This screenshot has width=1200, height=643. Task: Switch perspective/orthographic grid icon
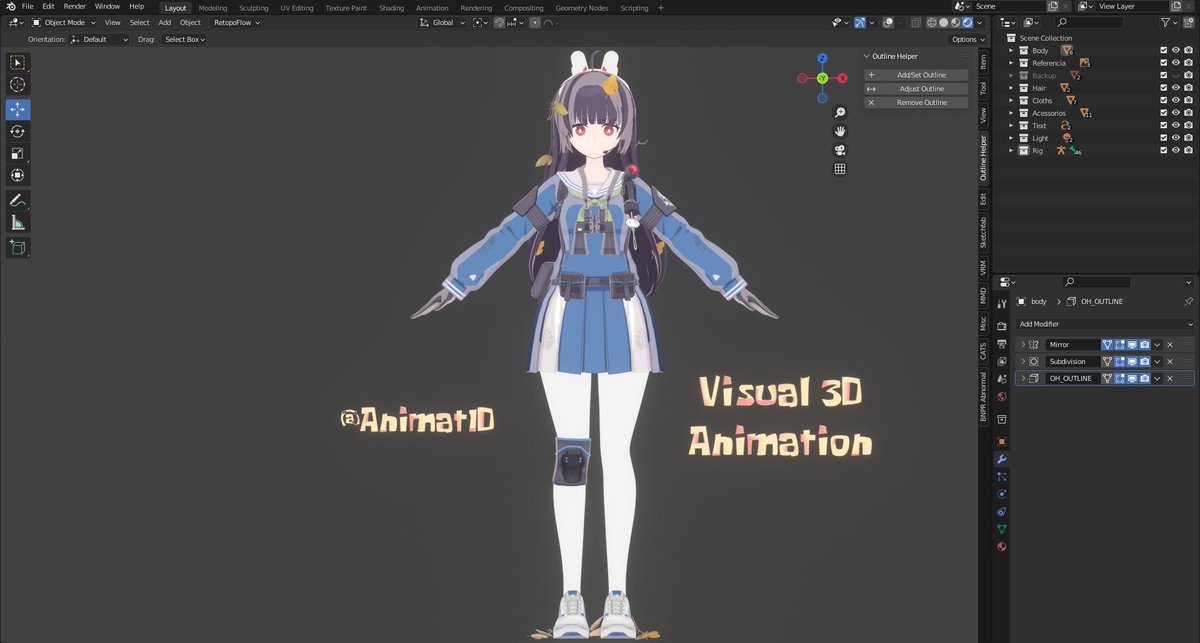(840, 169)
